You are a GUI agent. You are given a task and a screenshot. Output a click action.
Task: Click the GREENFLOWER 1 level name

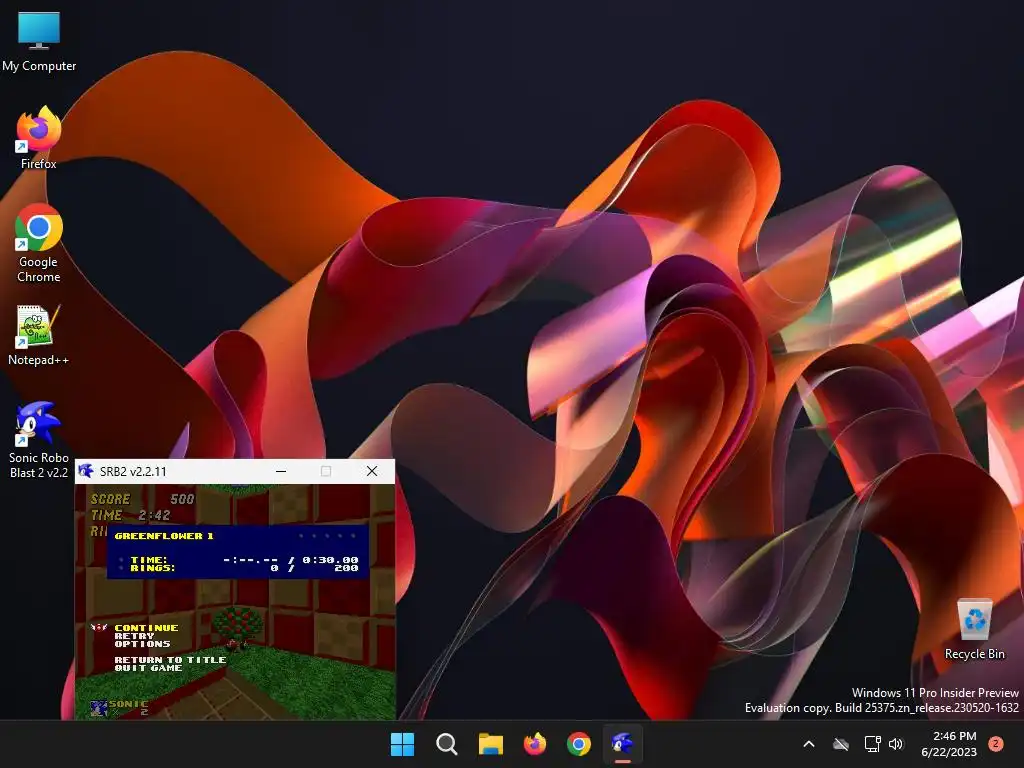tap(164, 536)
